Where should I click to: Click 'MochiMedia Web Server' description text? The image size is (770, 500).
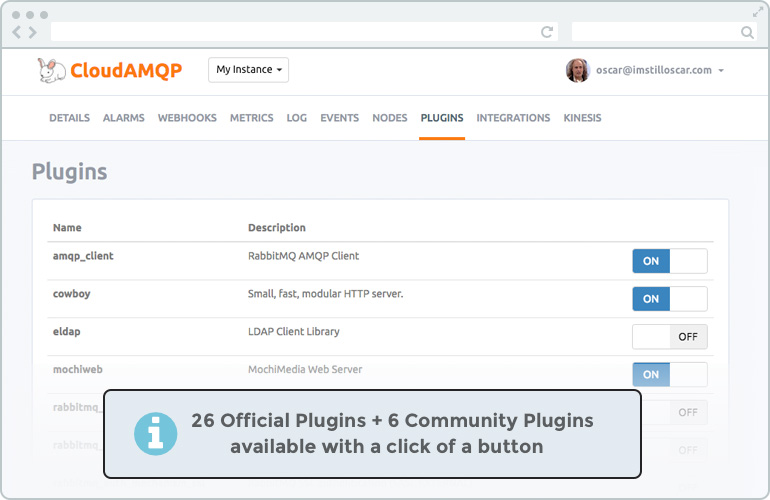point(305,369)
